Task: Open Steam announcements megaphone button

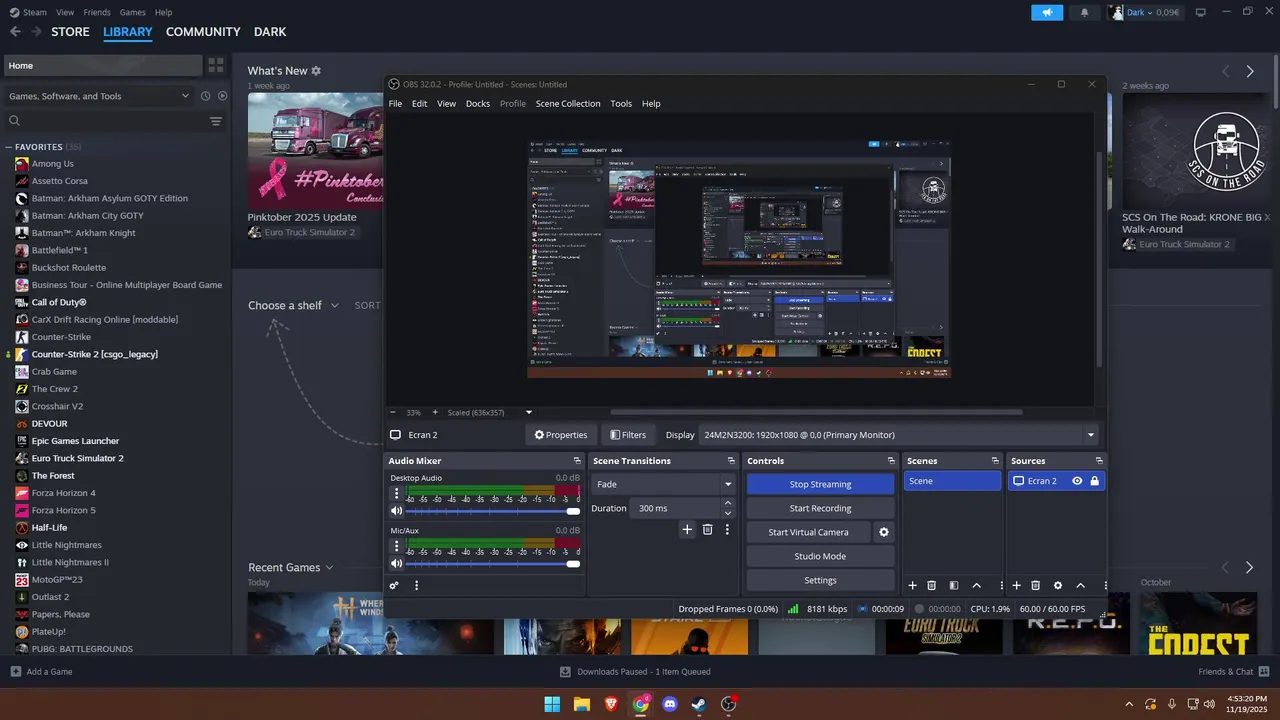Action: 1047,12
